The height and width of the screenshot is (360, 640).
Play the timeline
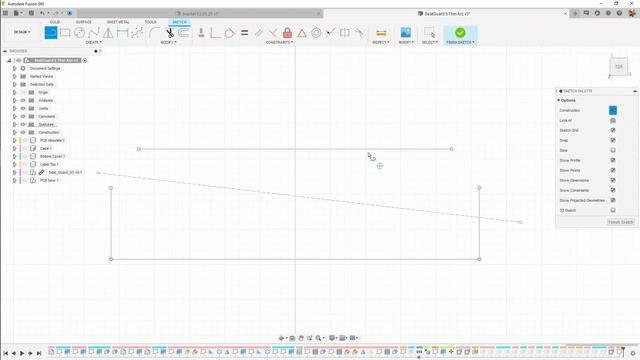[22, 353]
